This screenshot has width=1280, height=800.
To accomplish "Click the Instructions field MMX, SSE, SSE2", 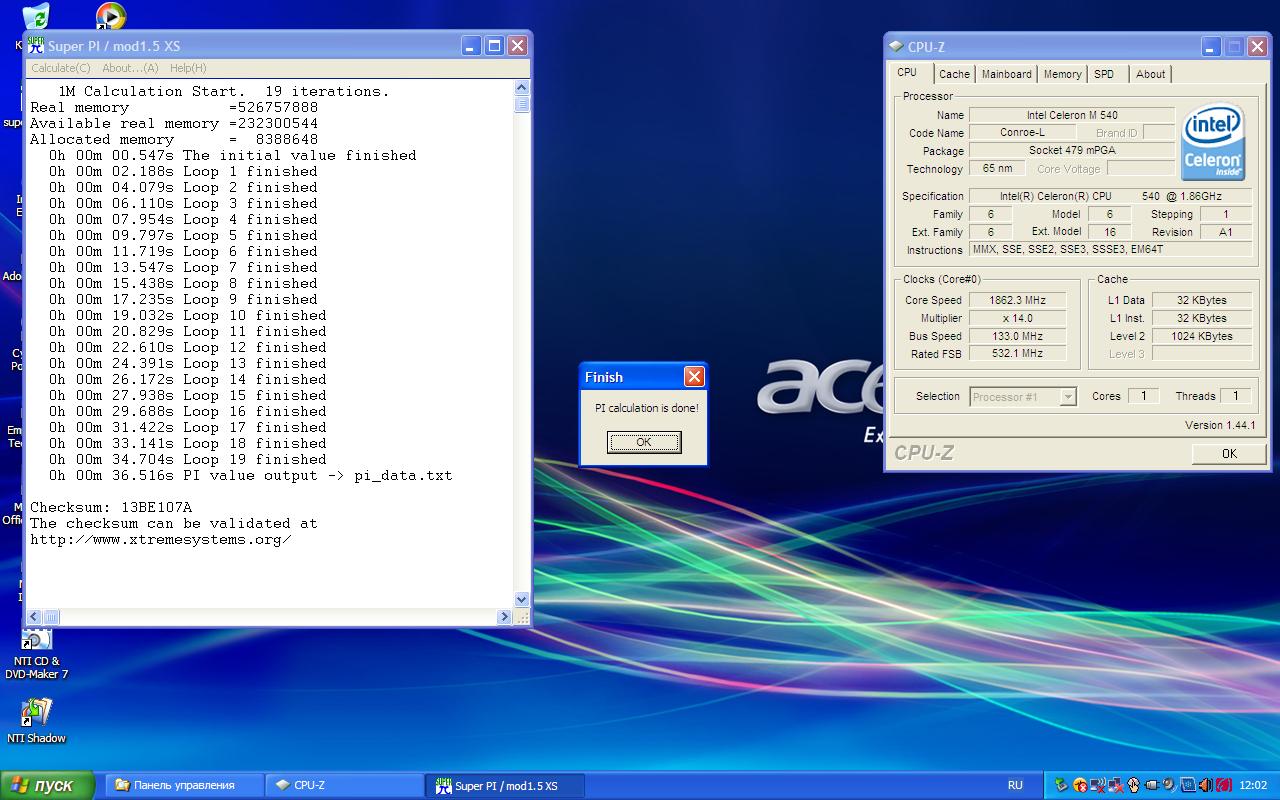I will (1111, 249).
